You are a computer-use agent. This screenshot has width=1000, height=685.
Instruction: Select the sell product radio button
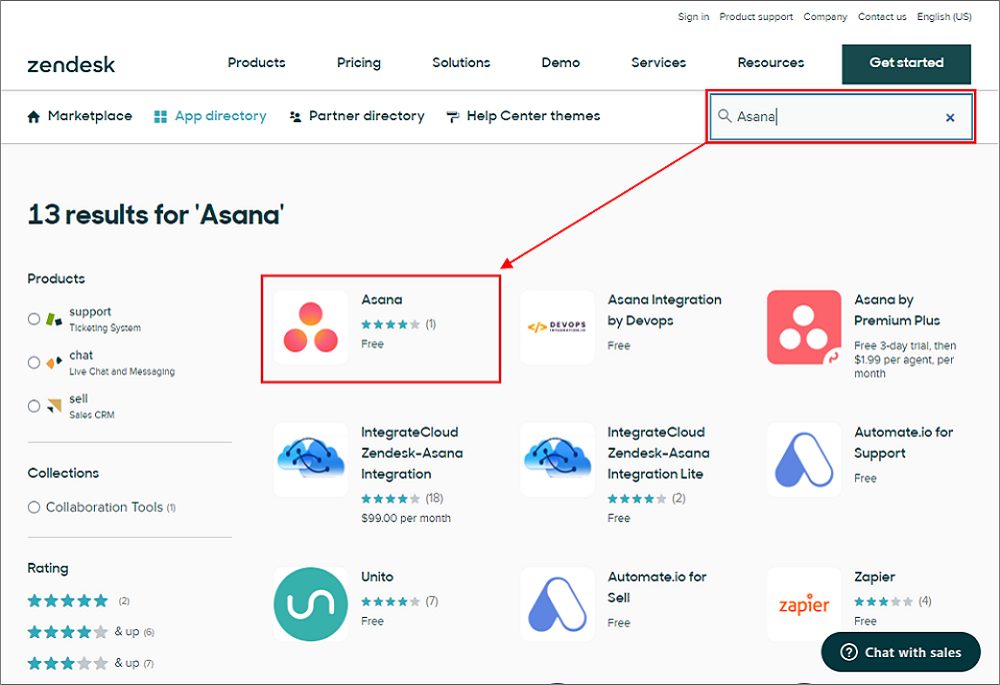[34, 406]
